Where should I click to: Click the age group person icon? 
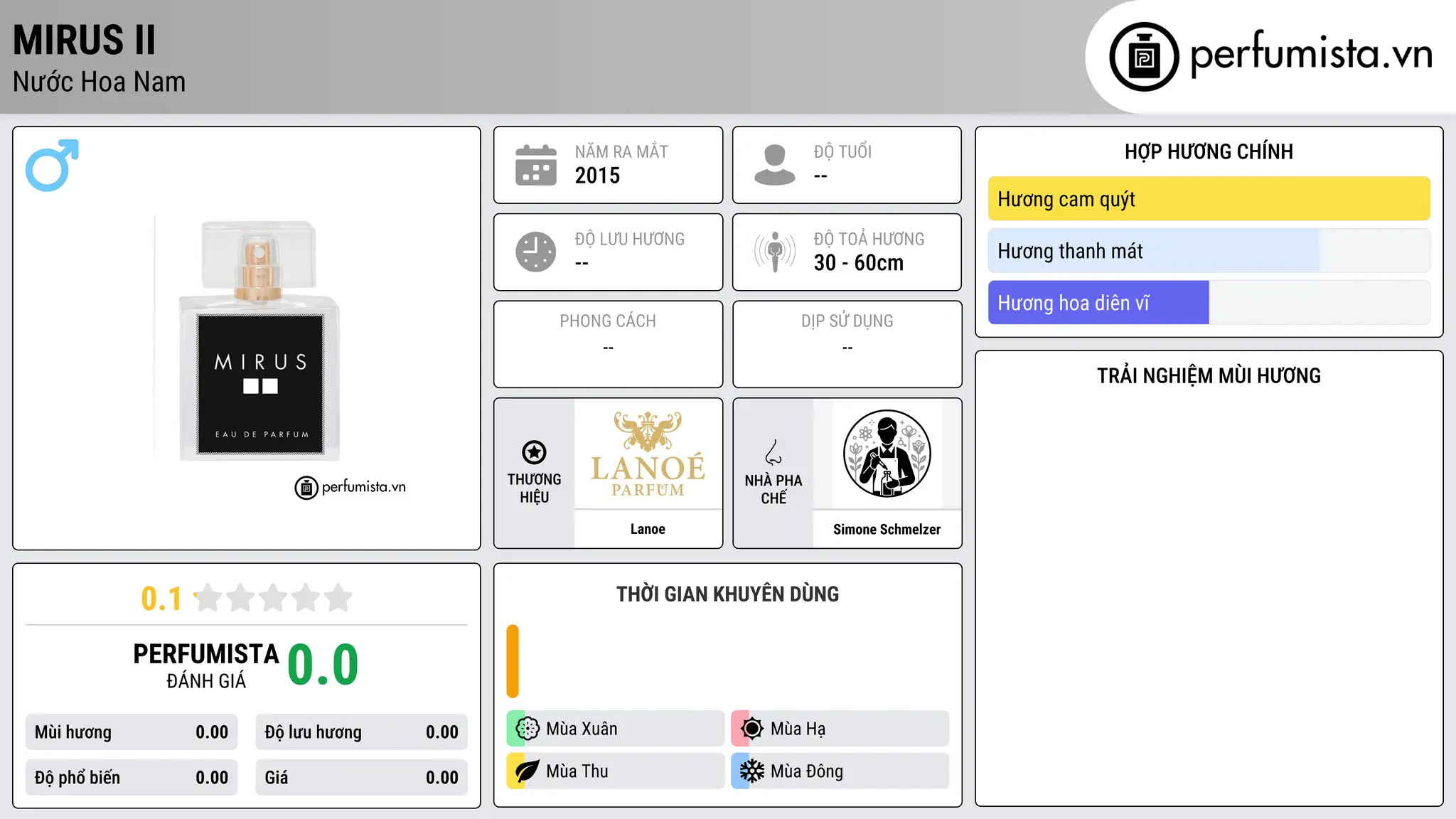coord(775,165)
